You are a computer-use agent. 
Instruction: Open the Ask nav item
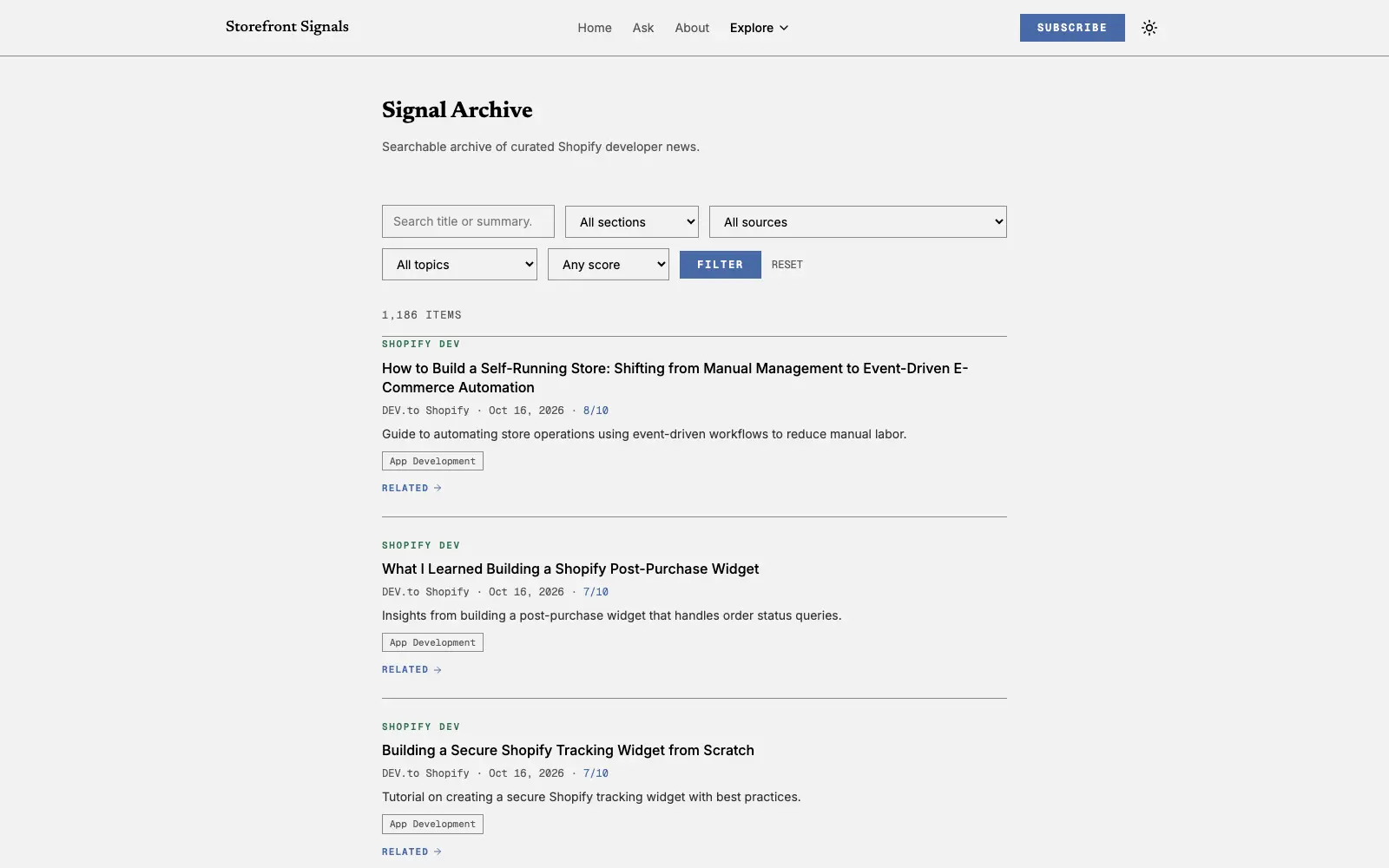643,28
